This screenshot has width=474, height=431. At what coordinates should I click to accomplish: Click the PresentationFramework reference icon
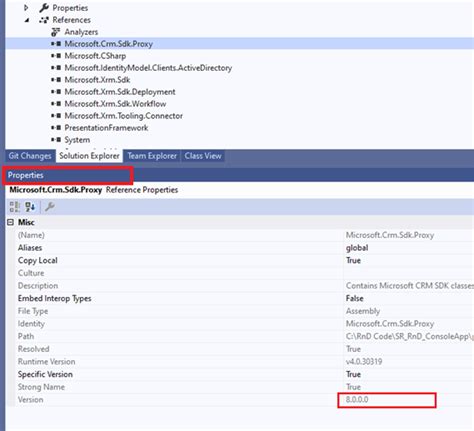click(56, 128)
